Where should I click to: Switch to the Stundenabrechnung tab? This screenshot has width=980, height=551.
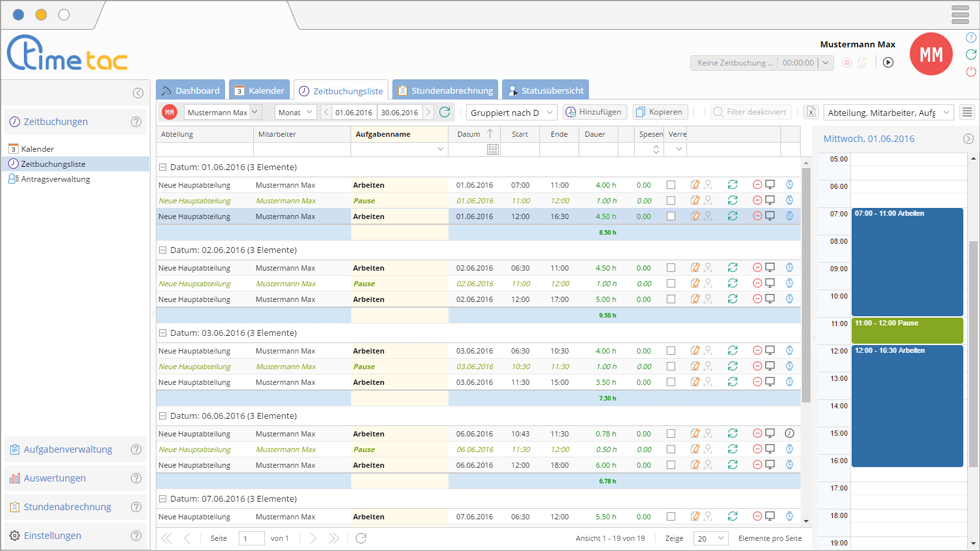[x=445, y=91]
